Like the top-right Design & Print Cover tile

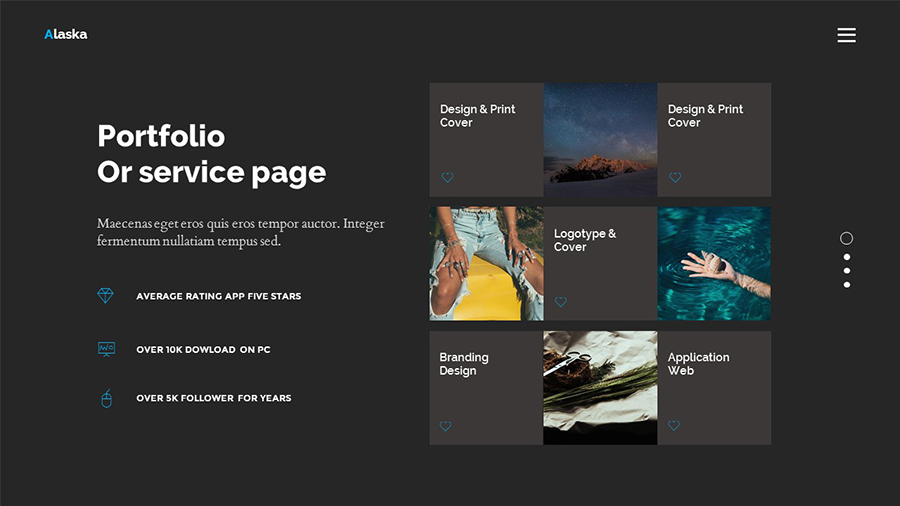pos(675,177)
